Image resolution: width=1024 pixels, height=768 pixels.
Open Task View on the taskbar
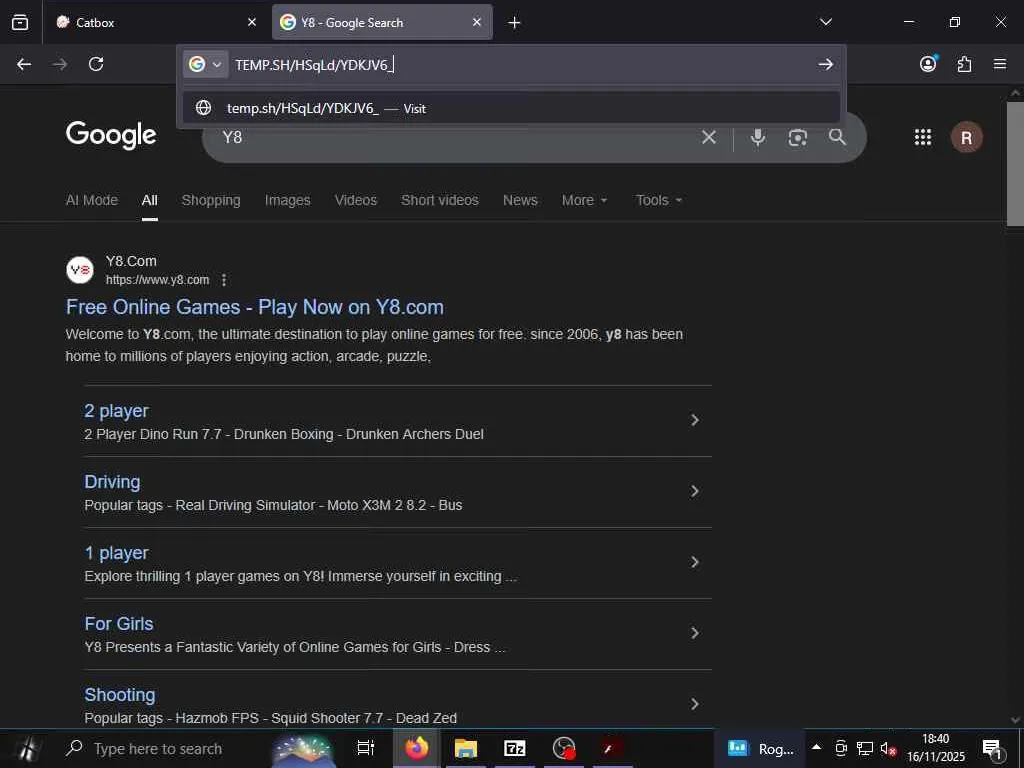pyautogui.click(x=366, y=748)
